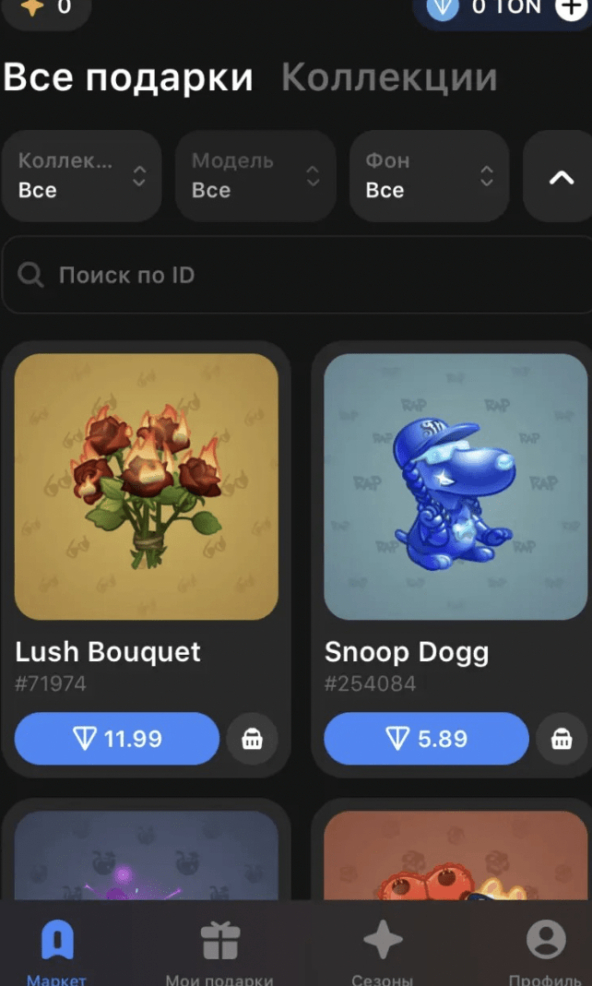Open the Маркет tab icon

57,941
